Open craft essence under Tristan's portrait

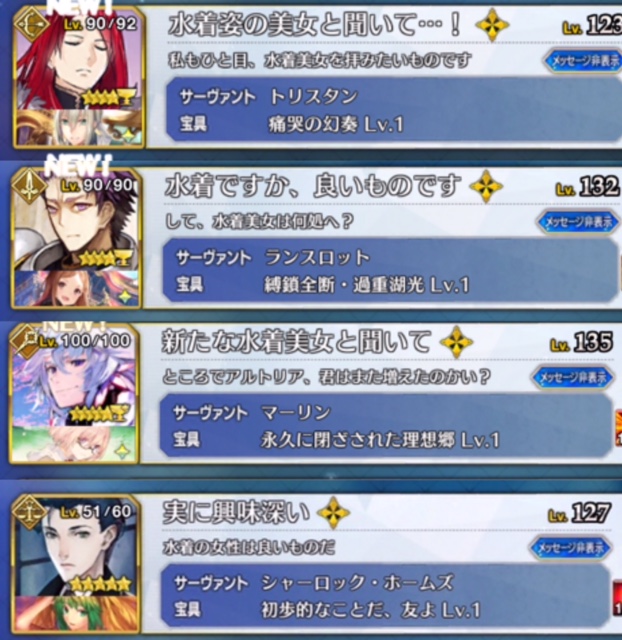79,127
